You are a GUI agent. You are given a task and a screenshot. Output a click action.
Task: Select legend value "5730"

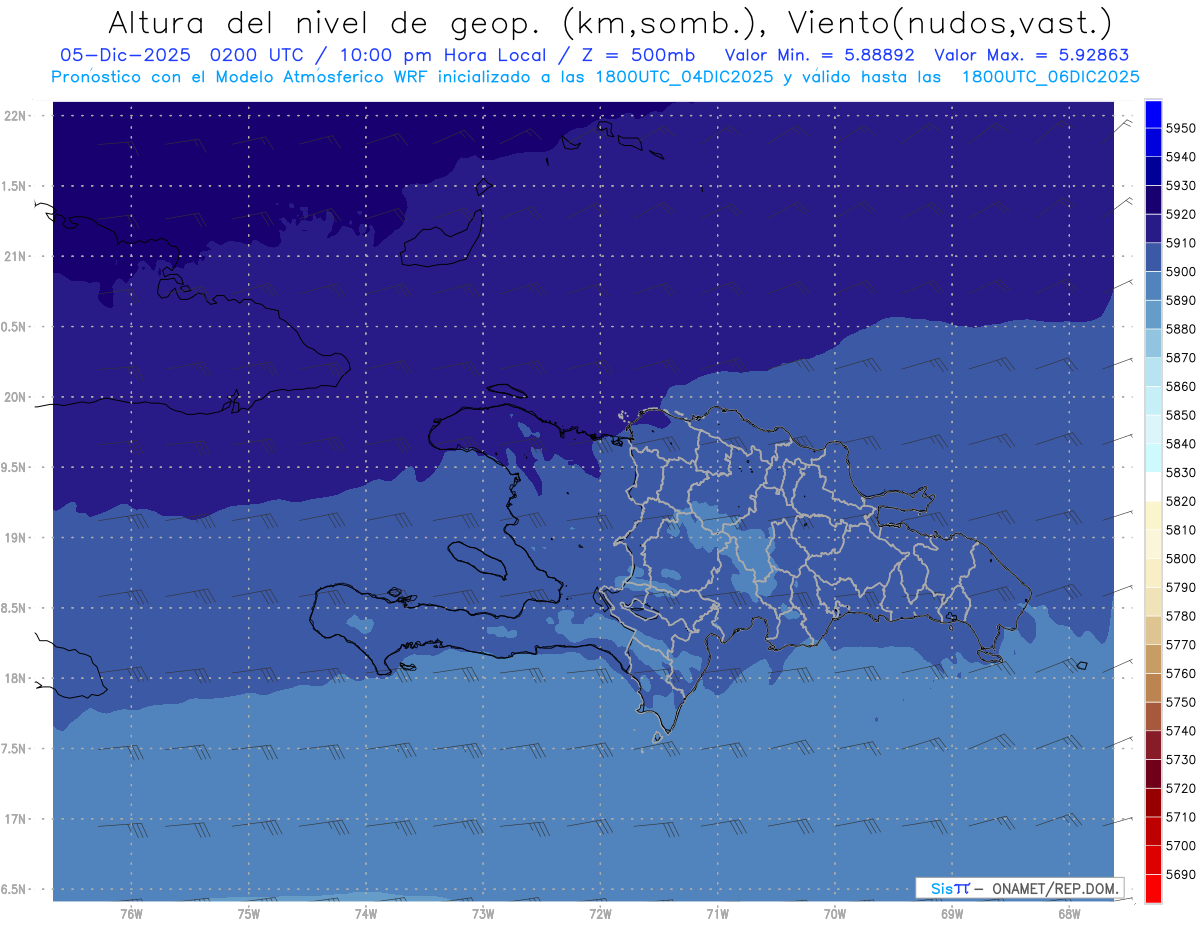[x=1182, y=759]
